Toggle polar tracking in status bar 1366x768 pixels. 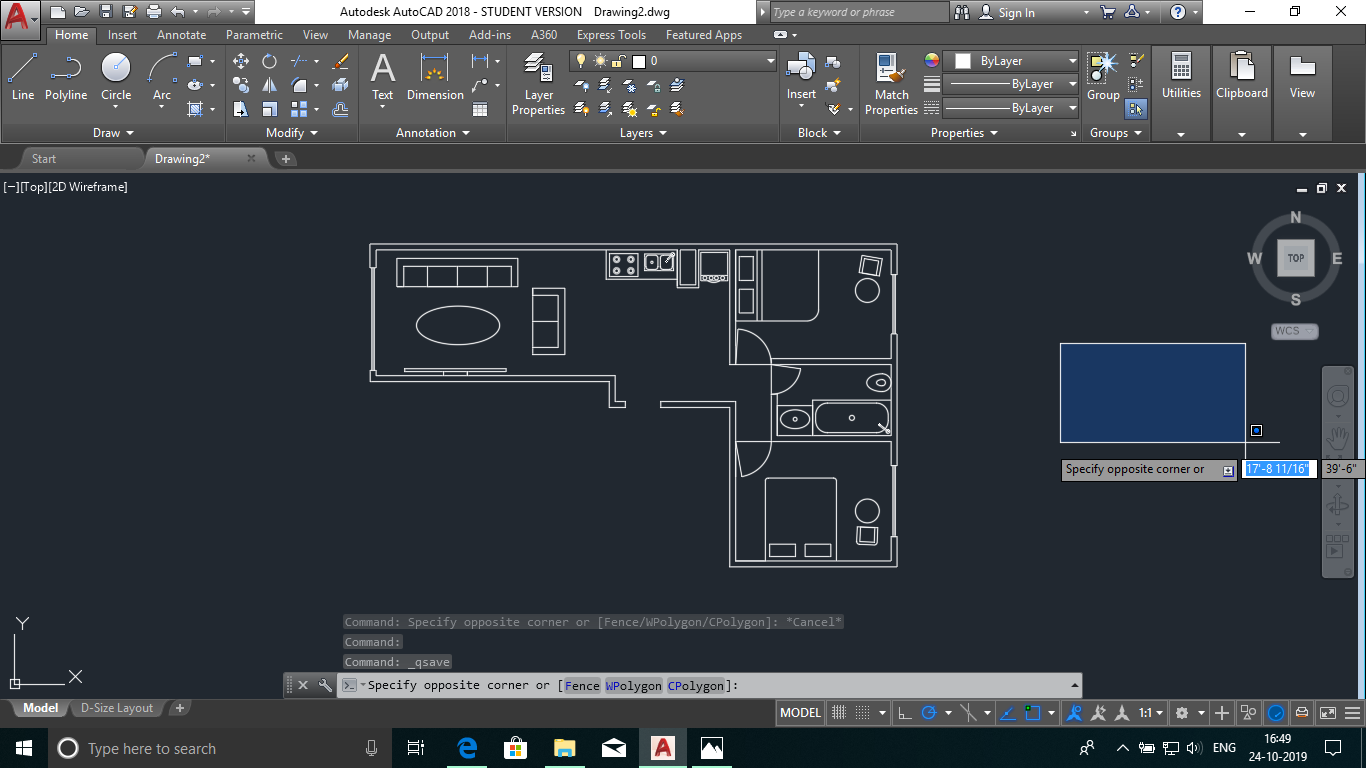pyautogui.click(x=929, y=713)
